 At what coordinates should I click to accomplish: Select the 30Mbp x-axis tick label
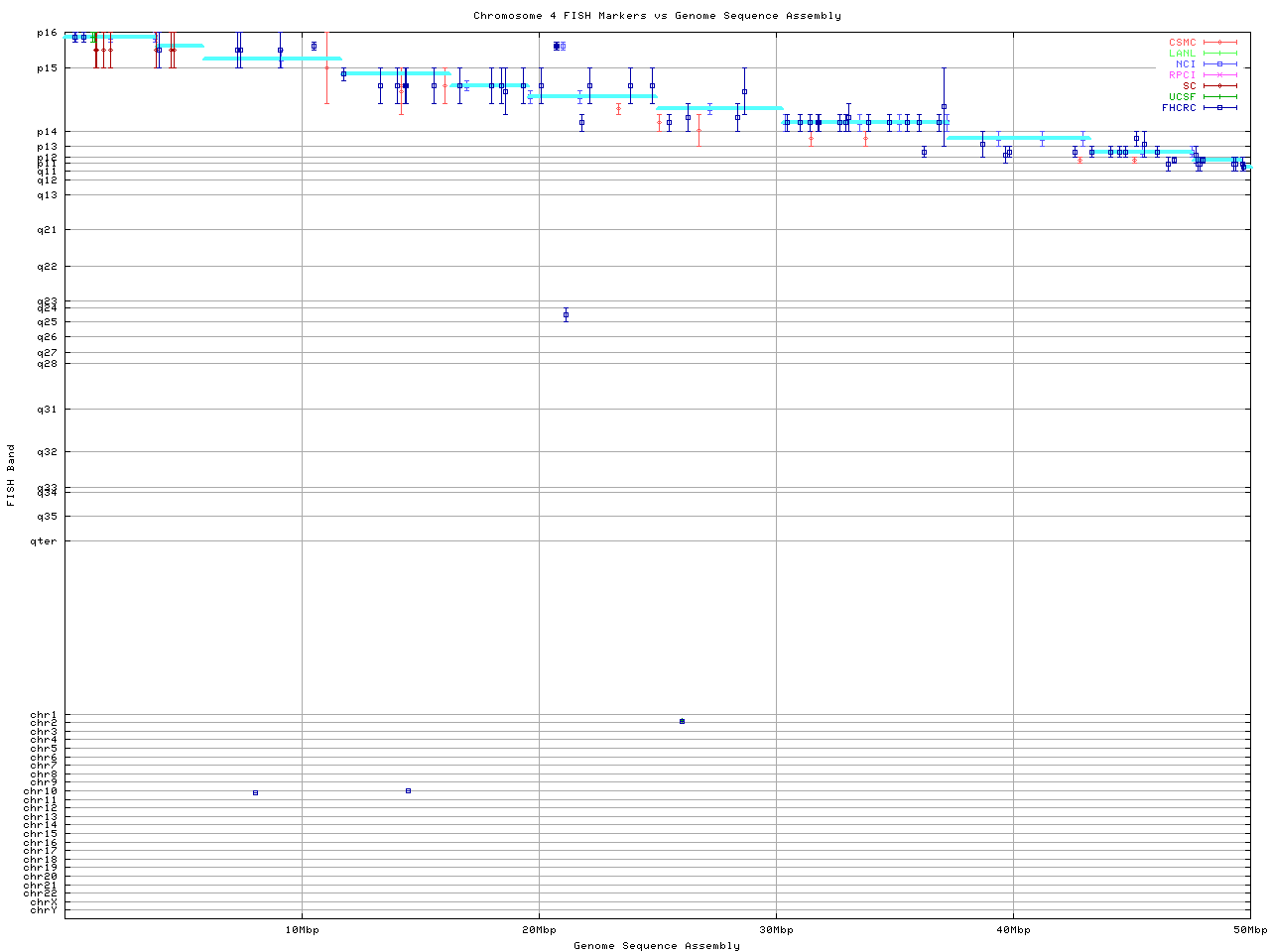776,930
